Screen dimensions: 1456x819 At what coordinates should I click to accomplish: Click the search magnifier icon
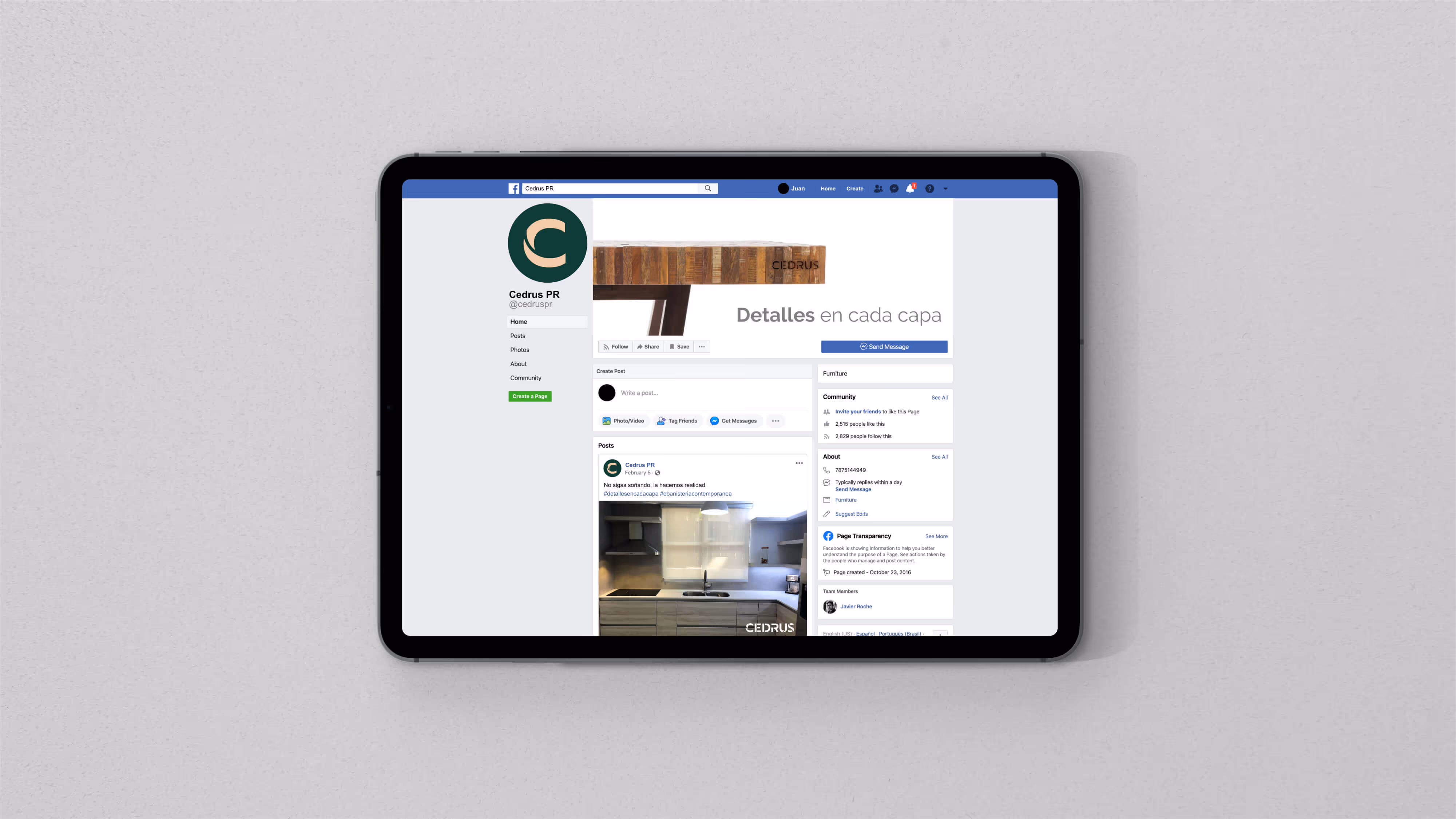(x=708, y=189)
